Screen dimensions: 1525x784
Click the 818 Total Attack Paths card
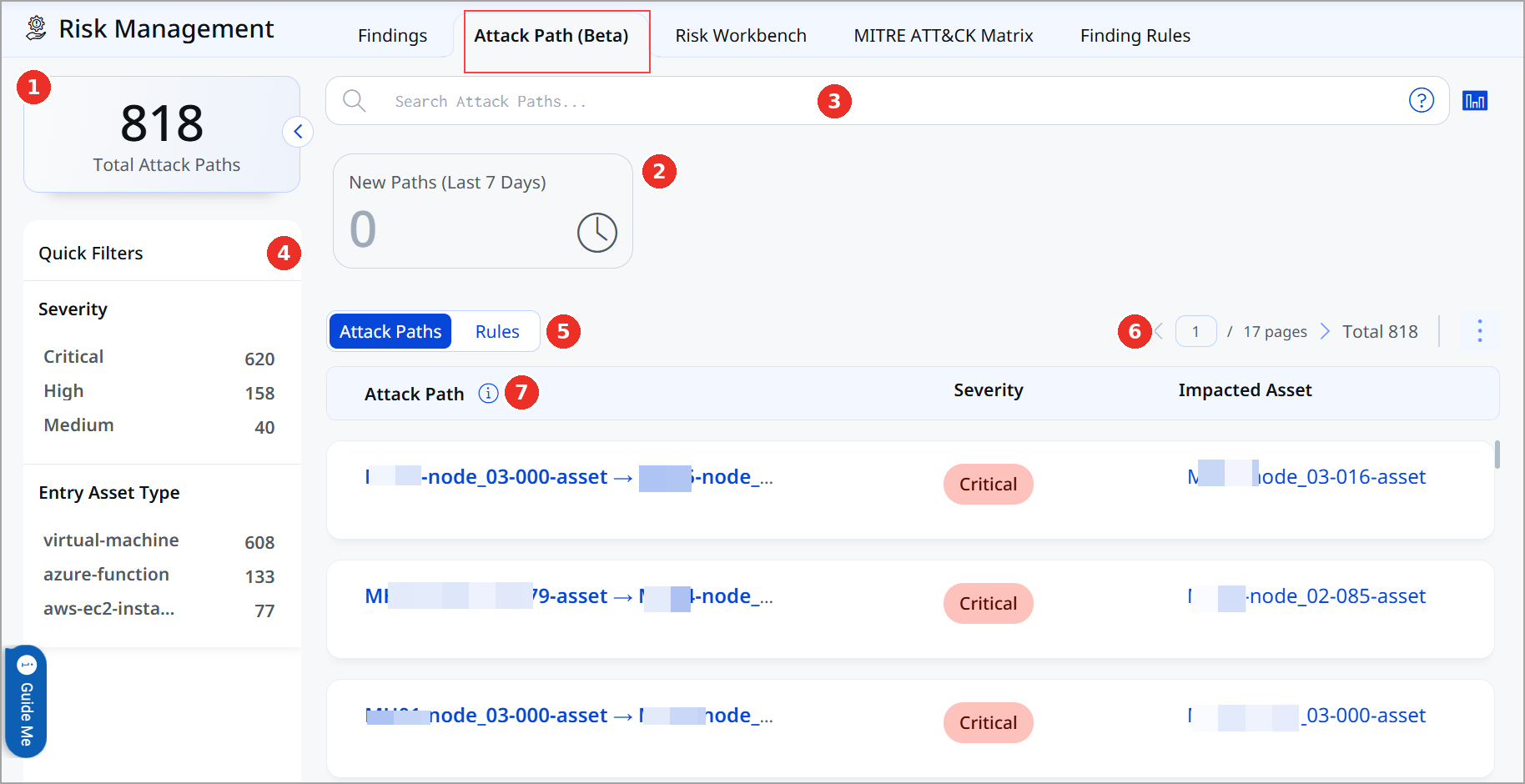(x=162, y=134)
